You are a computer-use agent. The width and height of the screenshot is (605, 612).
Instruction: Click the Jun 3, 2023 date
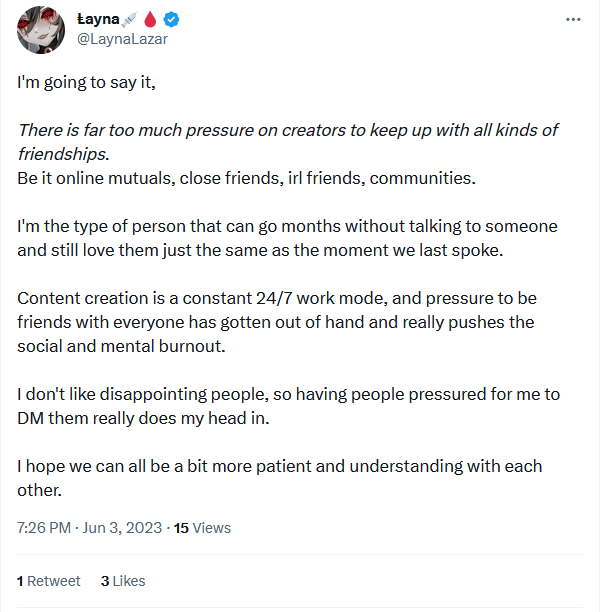coord(123,527)
